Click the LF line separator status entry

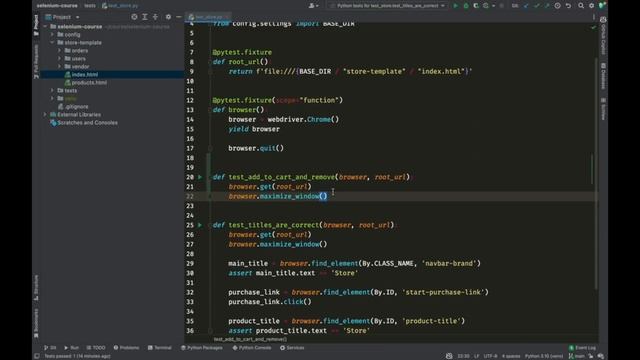(x=476, y=356)
